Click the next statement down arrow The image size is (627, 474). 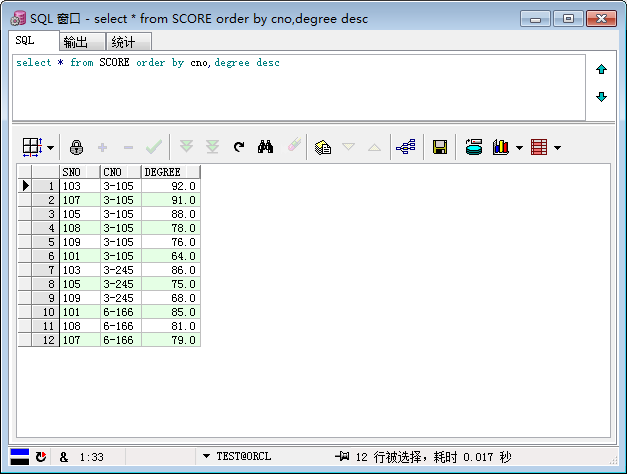[601, 97]
